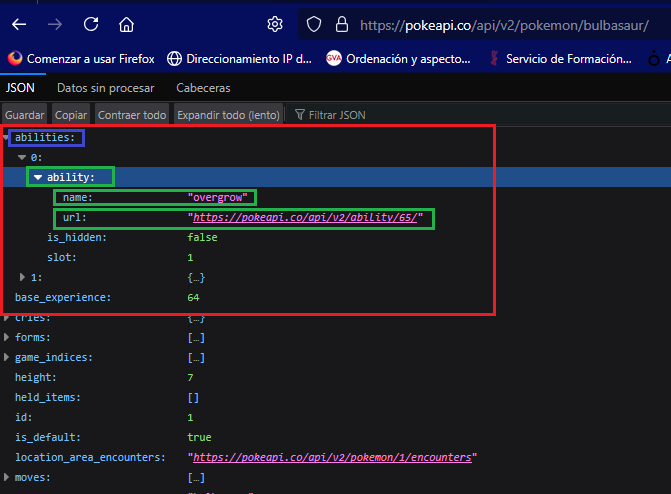Switch to the JSON tab
Screen dimensions: 671x494
20,88
